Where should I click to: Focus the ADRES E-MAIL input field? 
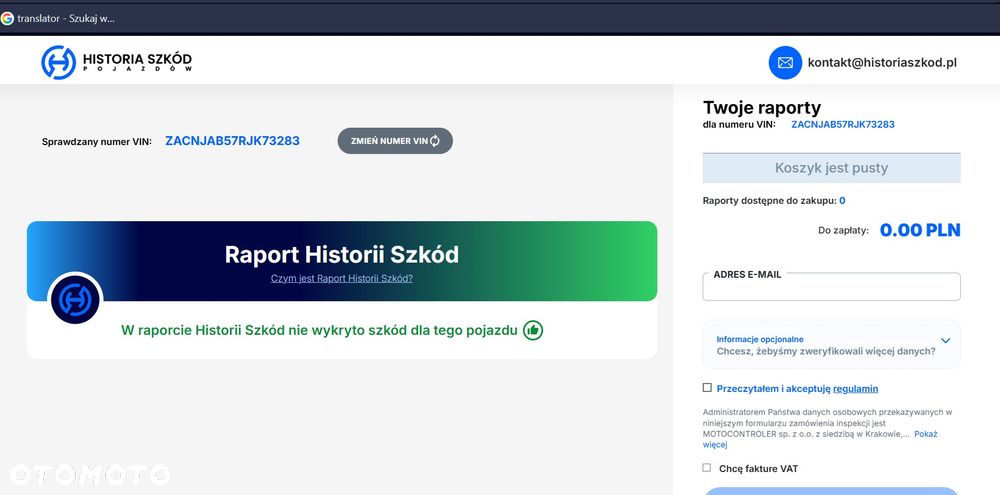point(832,287)
